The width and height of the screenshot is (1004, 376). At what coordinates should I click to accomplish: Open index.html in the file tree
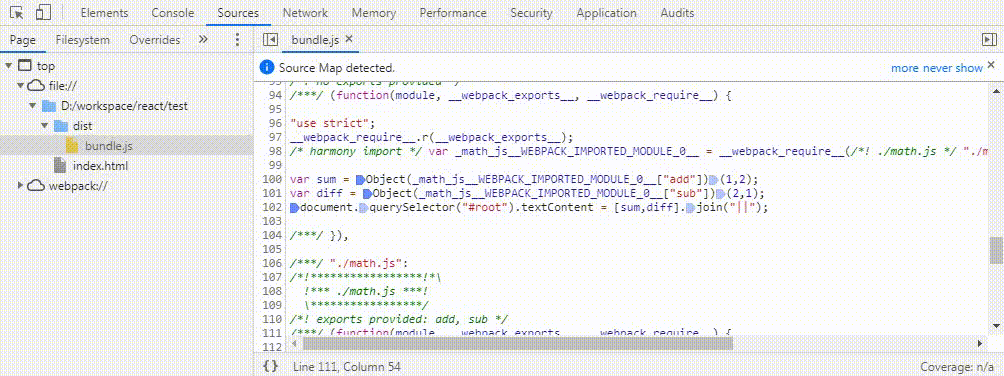coord(101,166)
